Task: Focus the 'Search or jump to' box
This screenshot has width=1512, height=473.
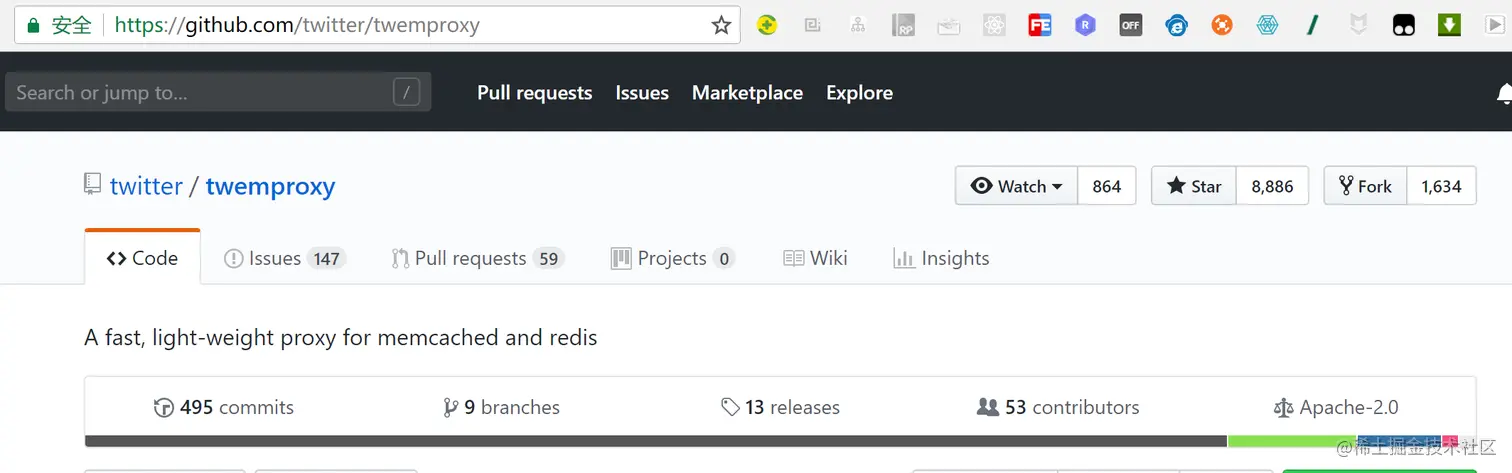Action: tap(218, 92)
